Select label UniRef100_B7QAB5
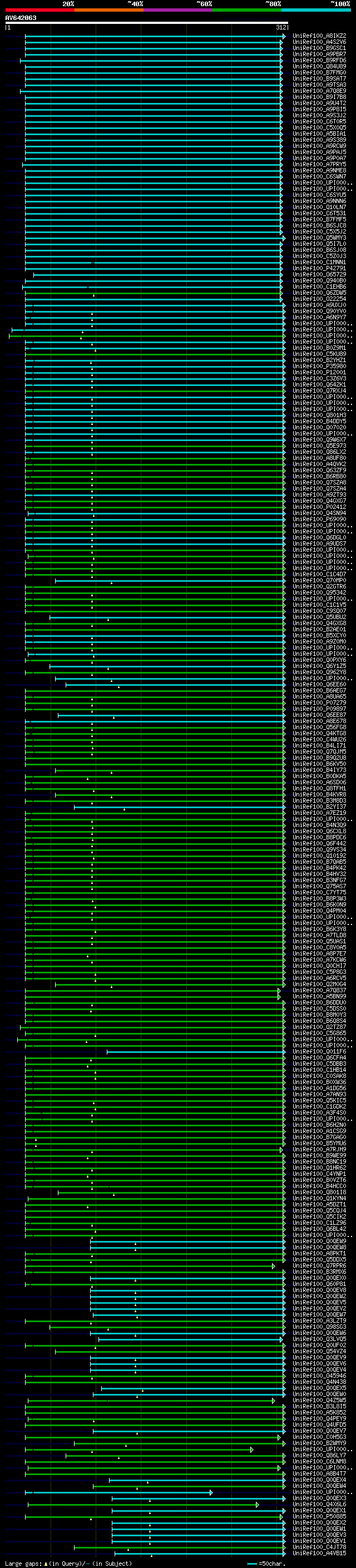The width and height of the screenshot is (356, 1568). point(319,862)
